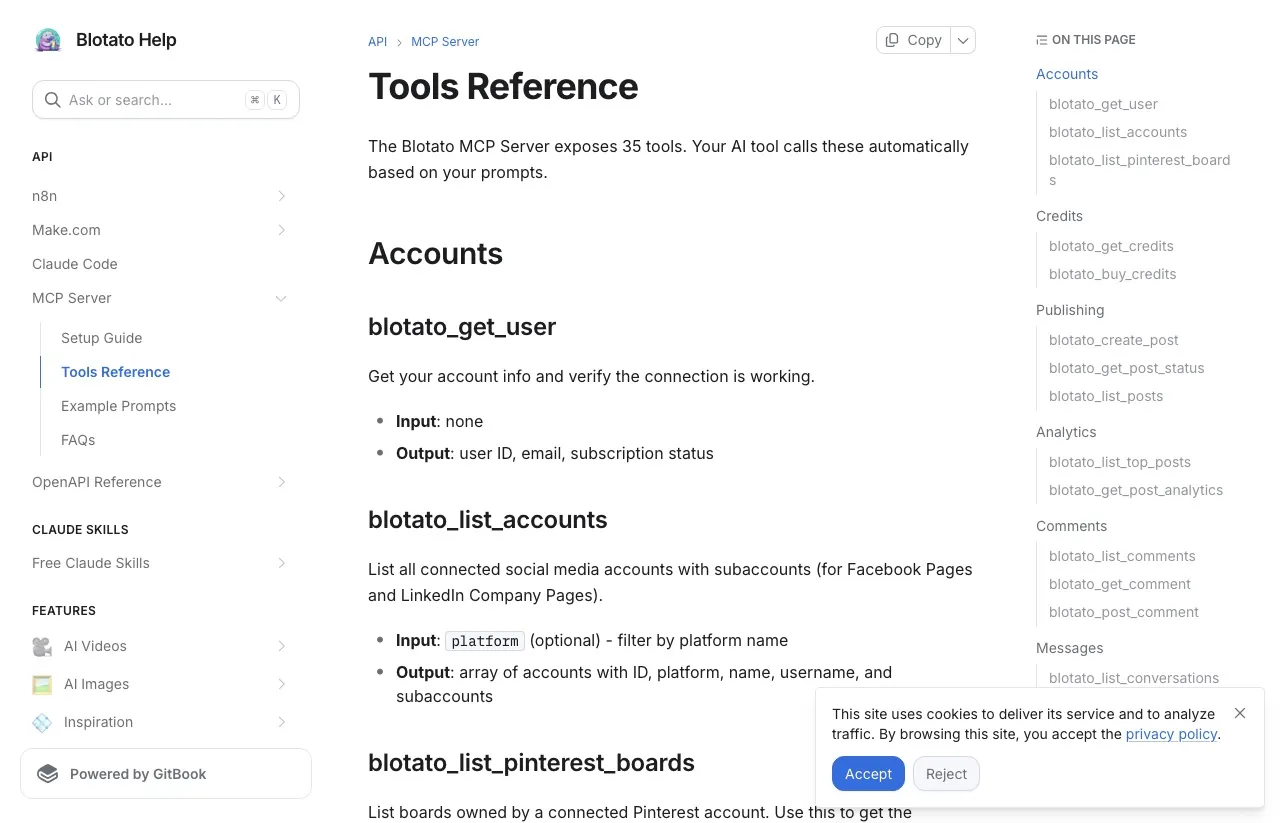Accept the cookies
The width and height of the screenshot is (1280, 823).
(868, 774)
